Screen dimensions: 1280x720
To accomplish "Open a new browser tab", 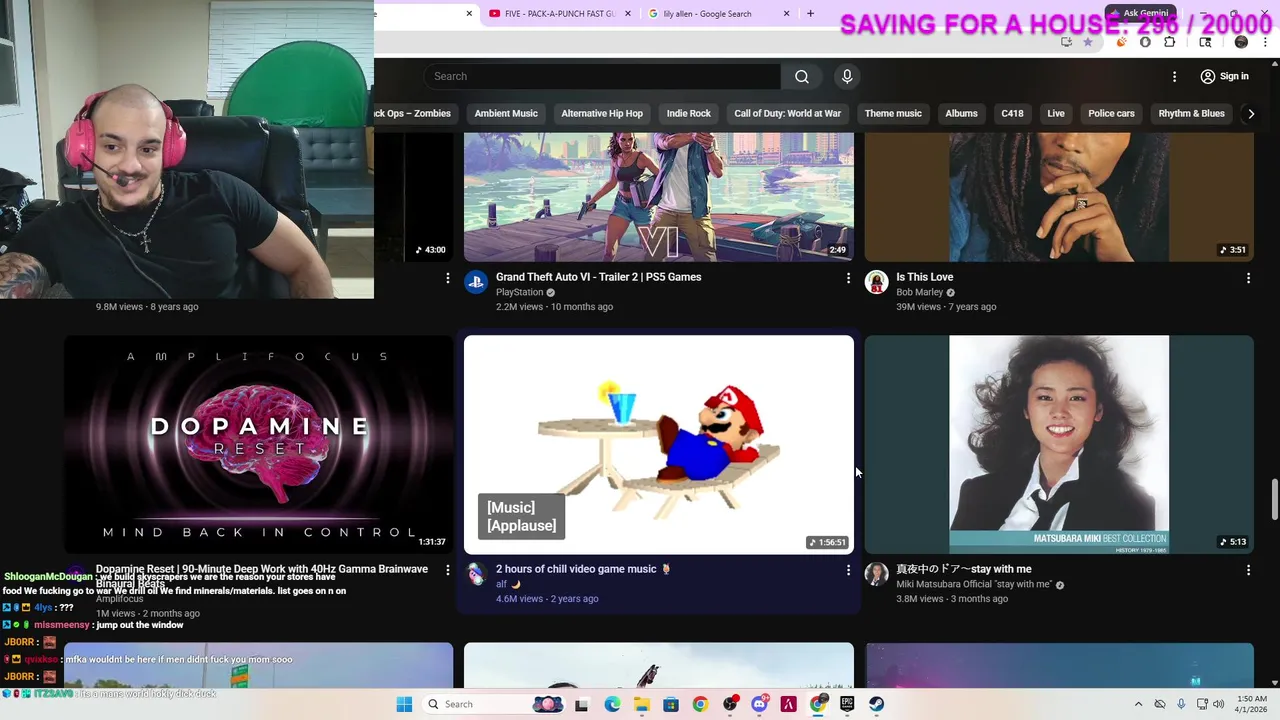I will pyautogui.click(x=810, y=14).
